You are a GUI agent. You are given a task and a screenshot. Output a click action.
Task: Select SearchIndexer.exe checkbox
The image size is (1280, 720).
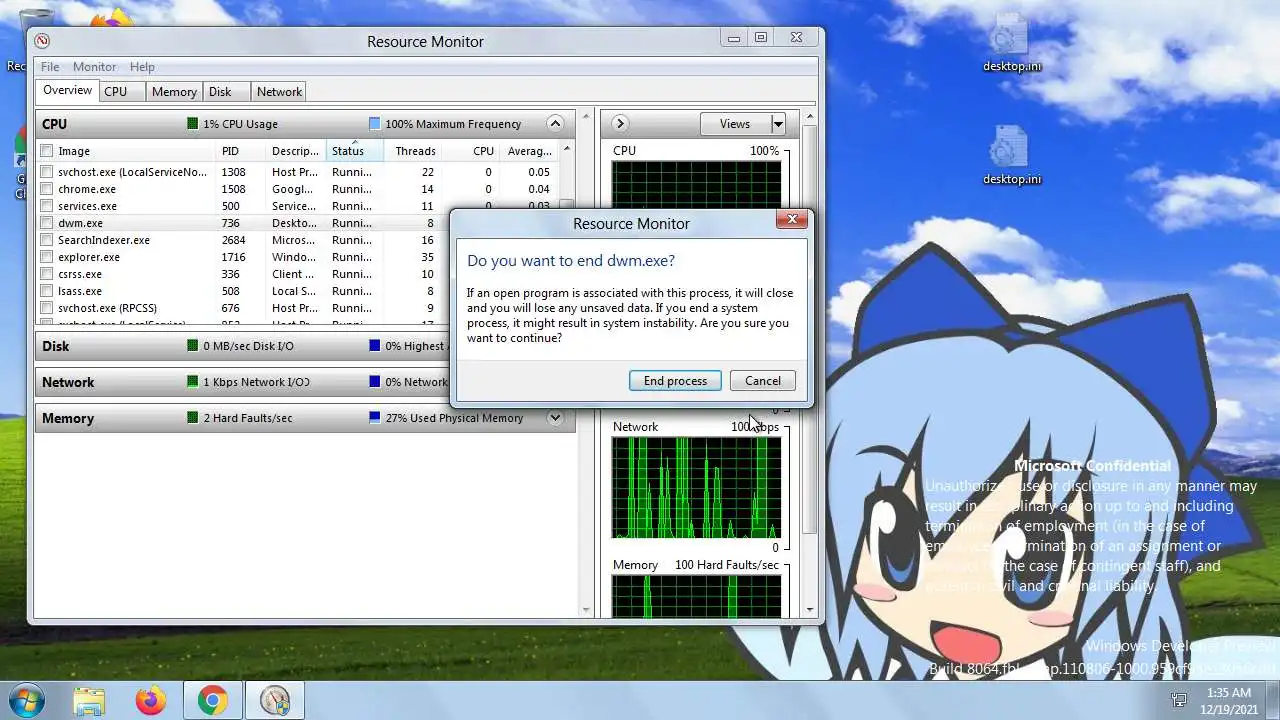[47, 240]
